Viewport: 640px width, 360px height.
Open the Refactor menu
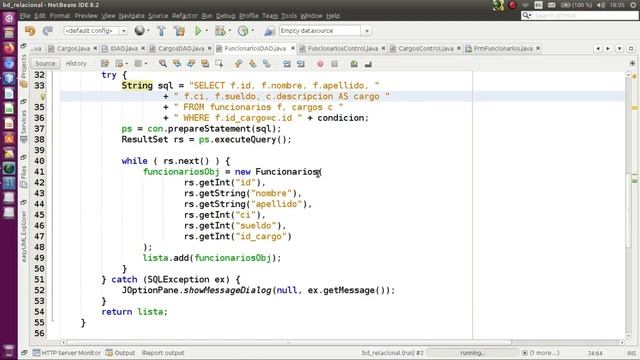click(184, 16)
